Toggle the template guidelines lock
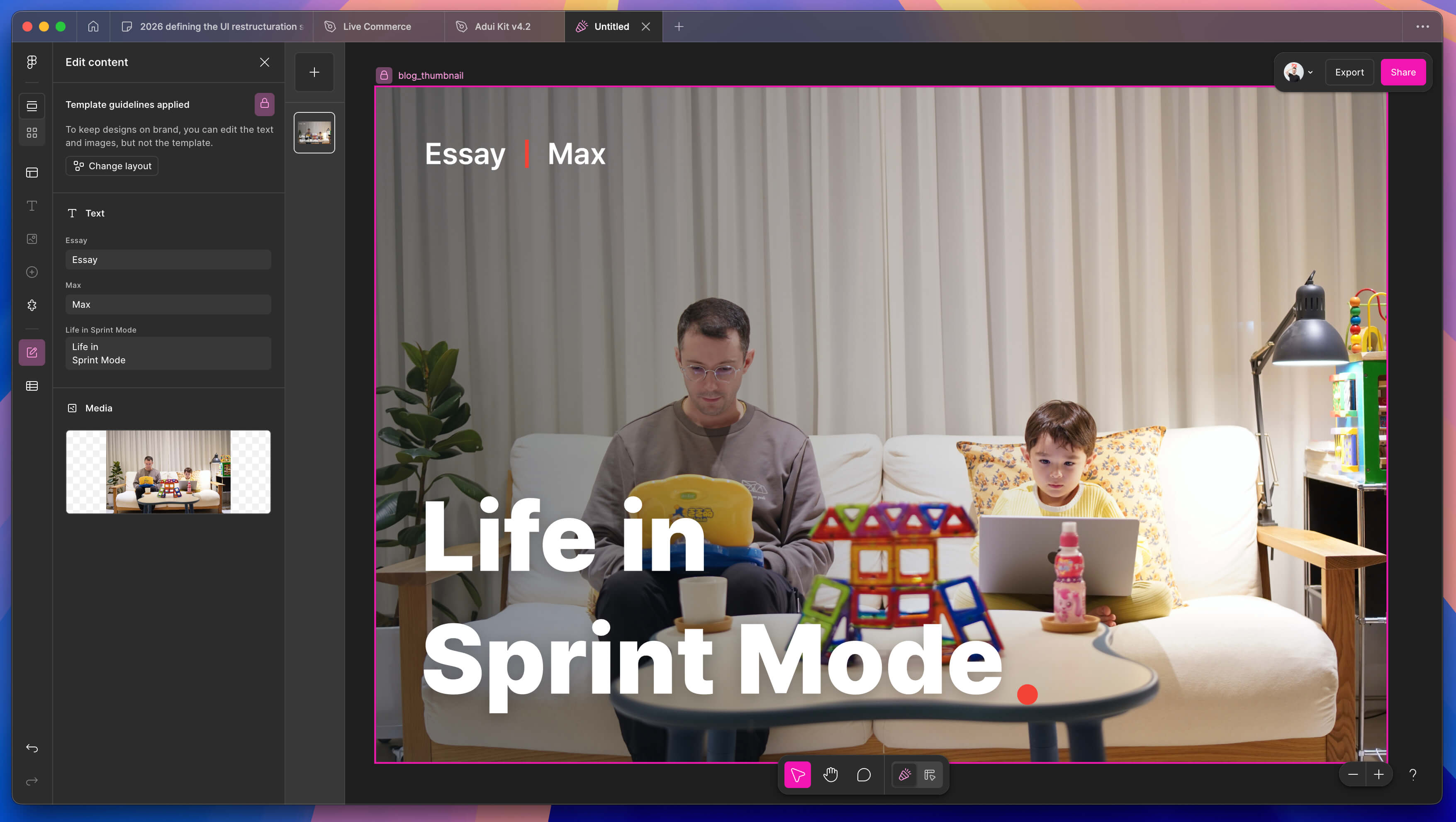This screenshot has width=1456, height=822. coord(263,104)
